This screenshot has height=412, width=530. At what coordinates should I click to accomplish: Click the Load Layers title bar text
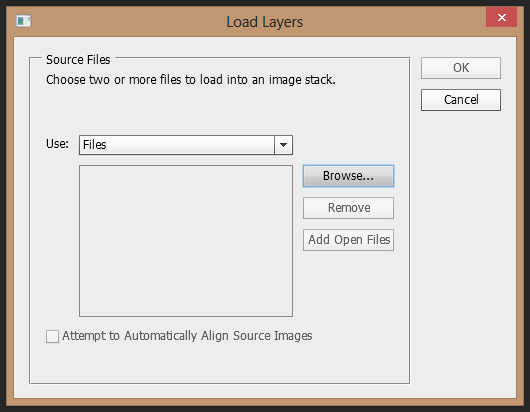pos(264,22)
